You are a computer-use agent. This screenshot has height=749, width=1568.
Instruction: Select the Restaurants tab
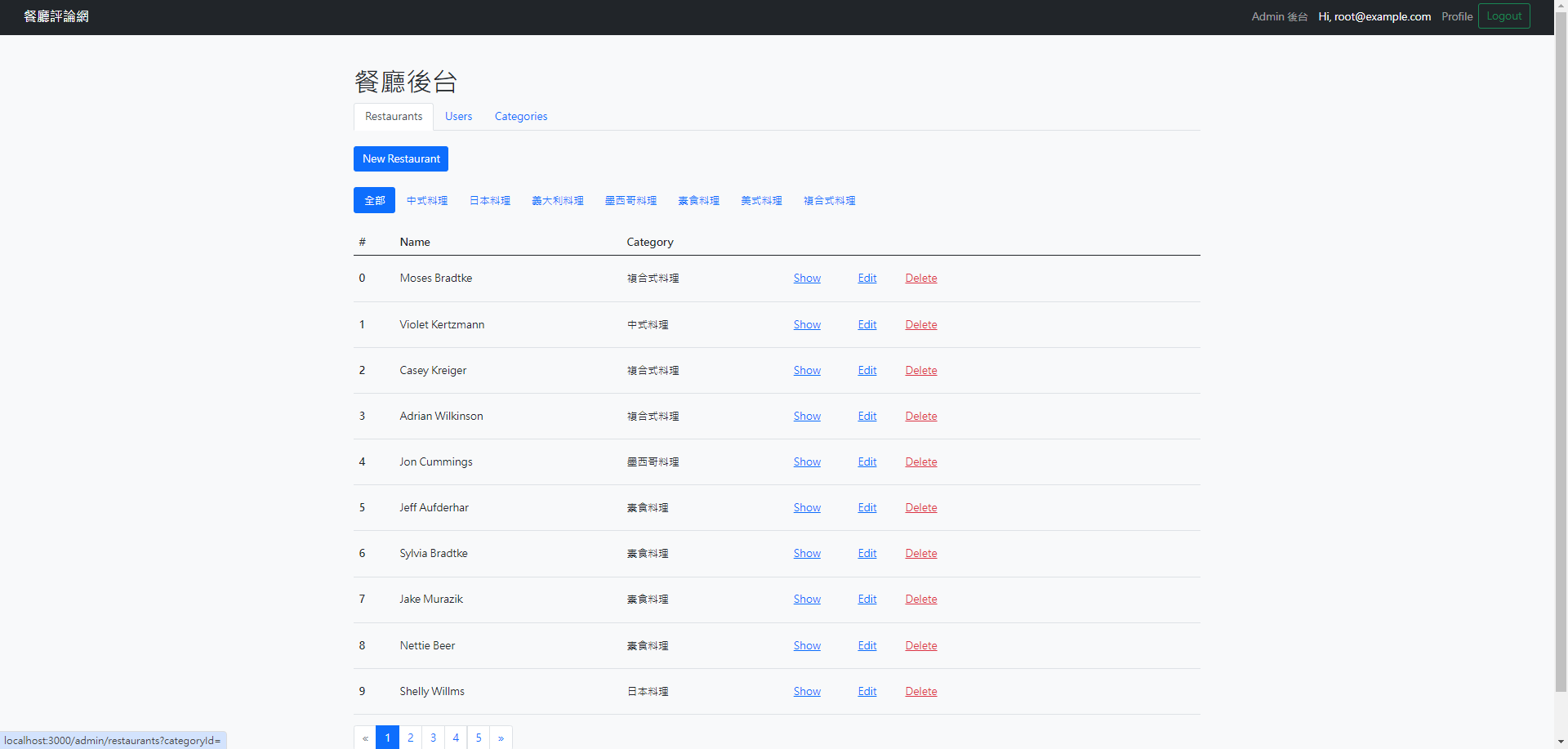point(394,117)
